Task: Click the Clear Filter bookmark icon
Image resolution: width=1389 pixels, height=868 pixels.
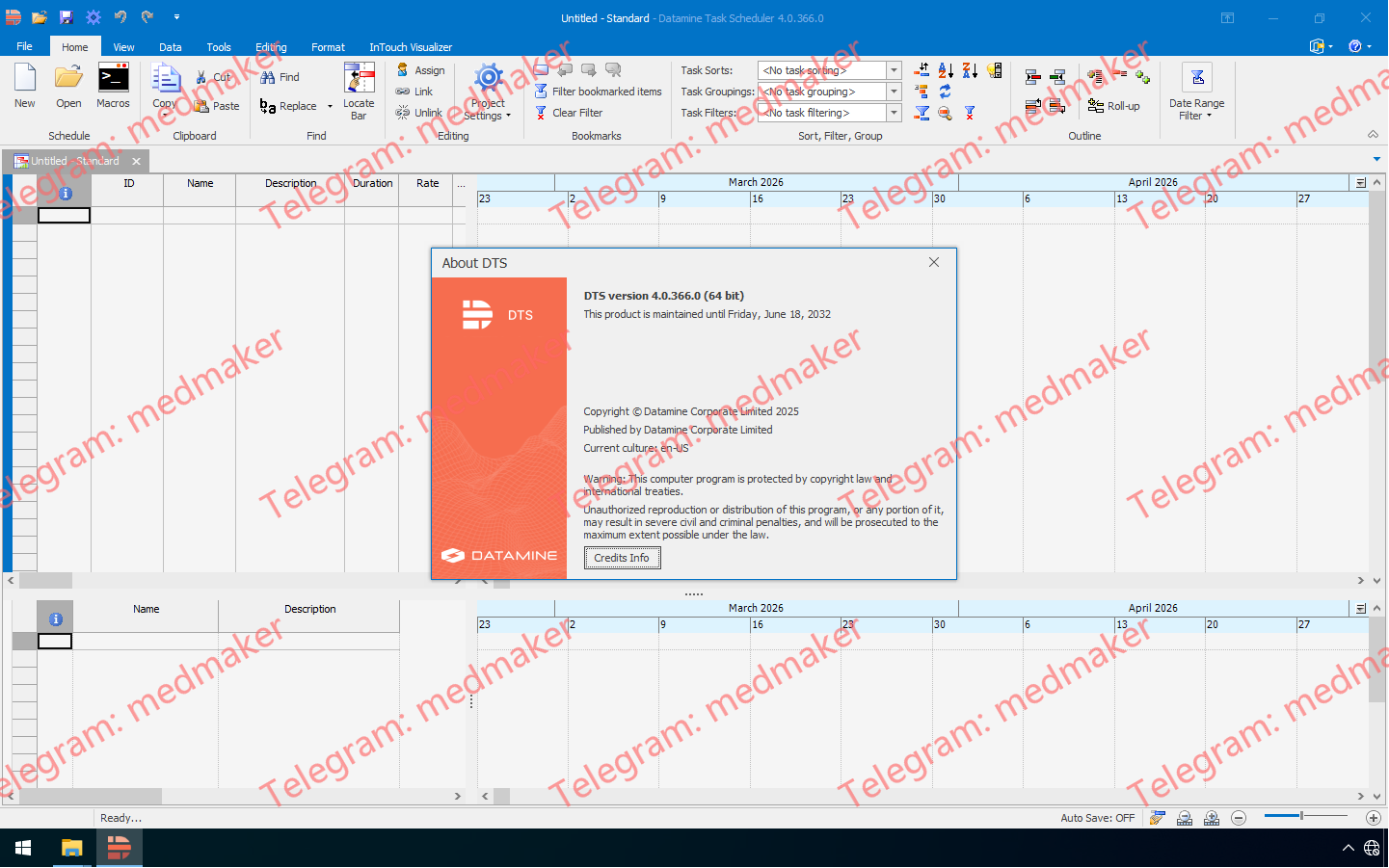Action: click(542, 113)
